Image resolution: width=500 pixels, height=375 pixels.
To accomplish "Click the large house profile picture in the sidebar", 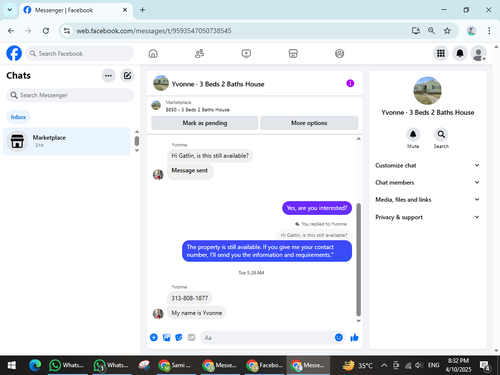I will click(x=427, y=91).
